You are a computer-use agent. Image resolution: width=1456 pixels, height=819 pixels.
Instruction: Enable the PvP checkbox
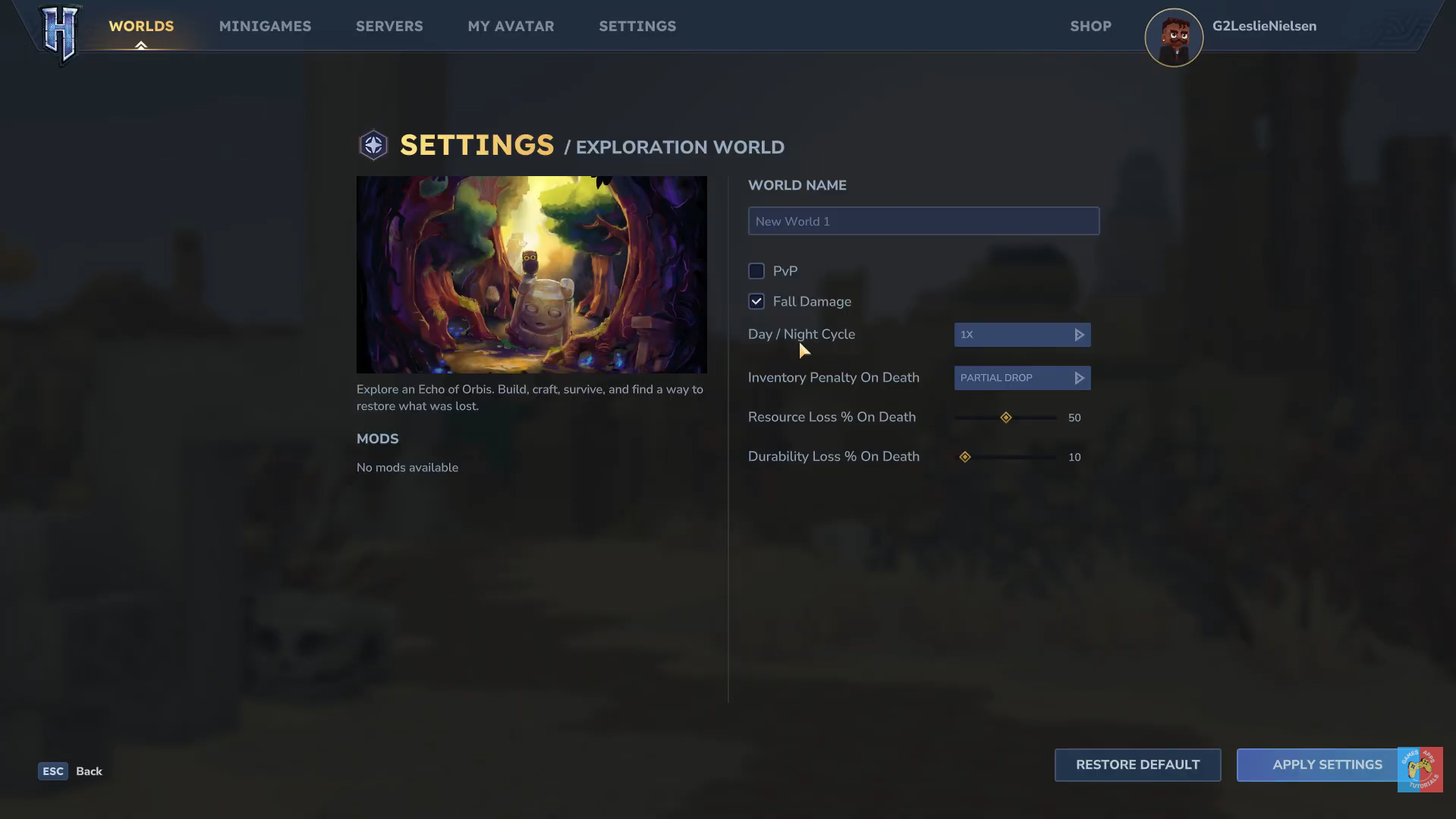[756, 271]
